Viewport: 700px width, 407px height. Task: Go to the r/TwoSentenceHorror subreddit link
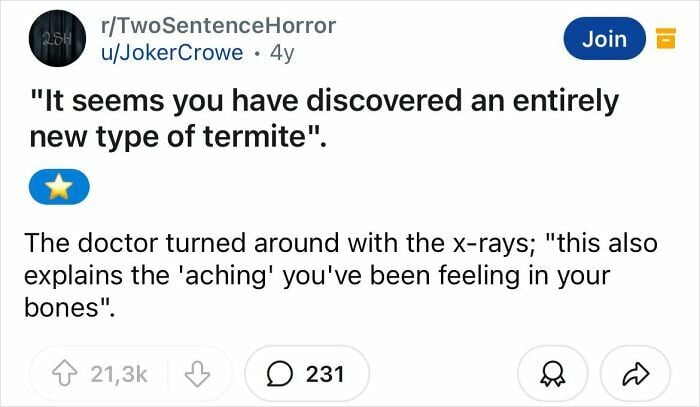coord(212,25)
